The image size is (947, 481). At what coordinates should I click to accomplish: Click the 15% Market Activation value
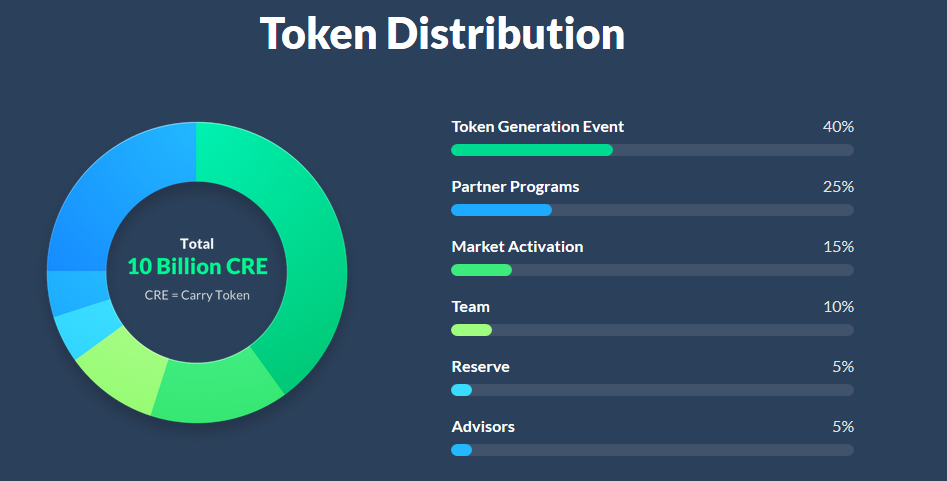click(x=838, y=247)
